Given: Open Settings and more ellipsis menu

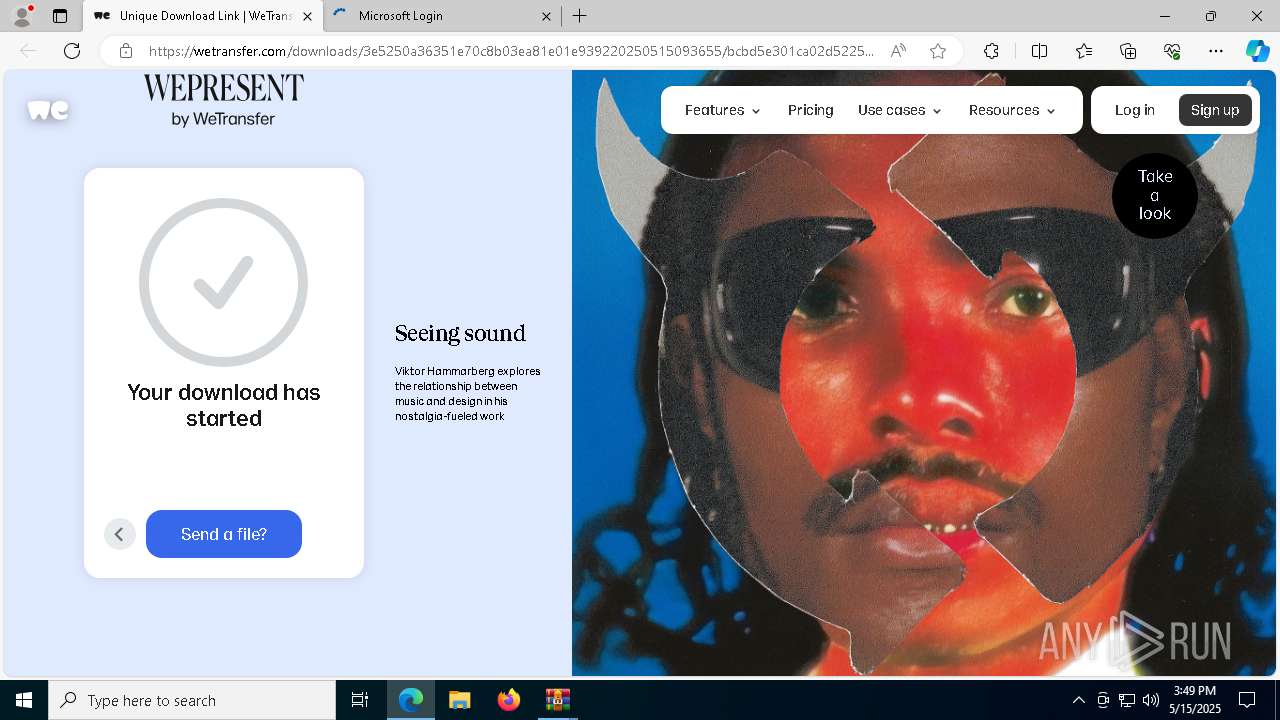Looking at the screenshot, I should (x=1216, y=51).
